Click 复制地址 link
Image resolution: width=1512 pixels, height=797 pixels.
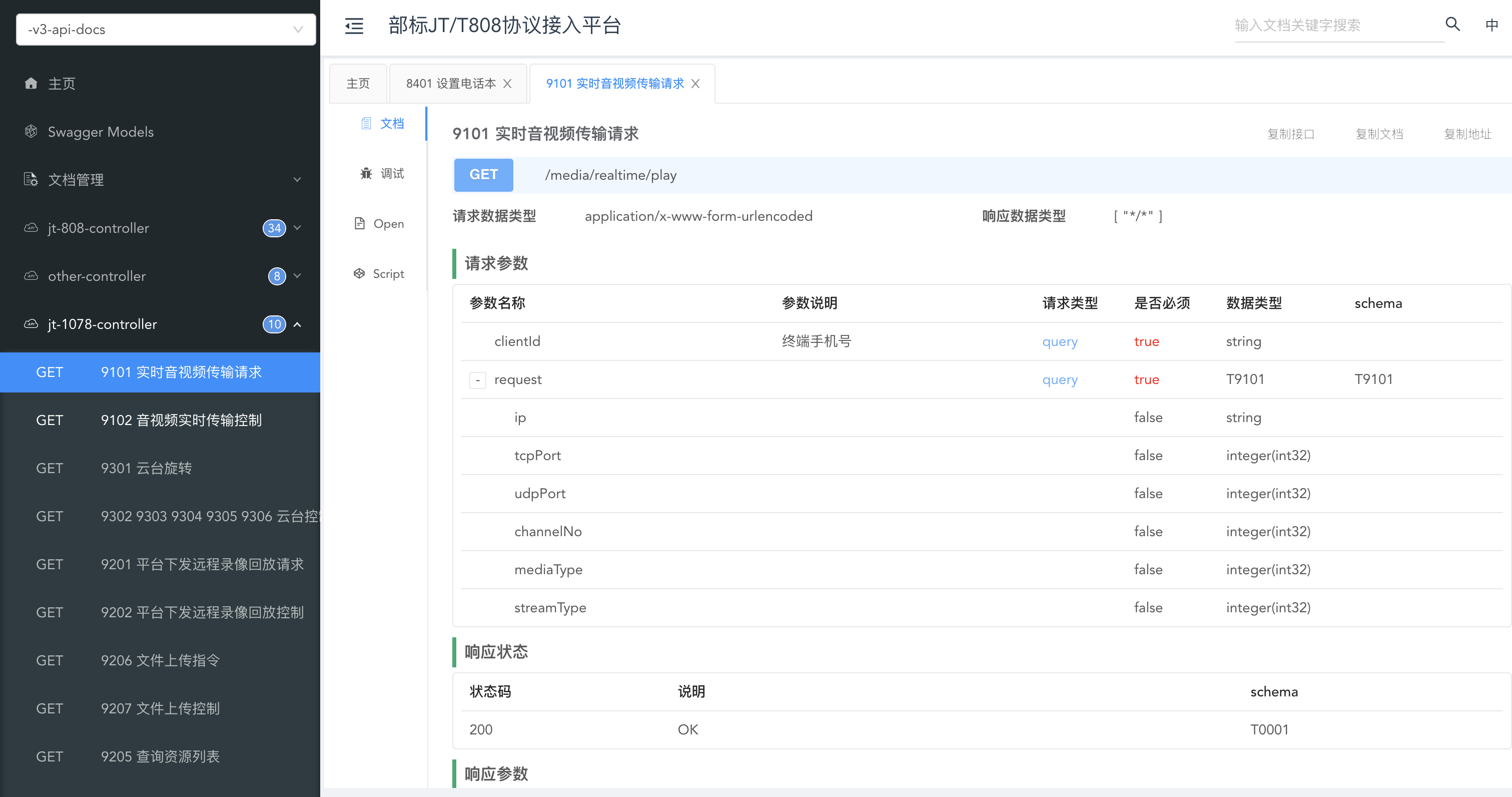tap(1467, 134)
